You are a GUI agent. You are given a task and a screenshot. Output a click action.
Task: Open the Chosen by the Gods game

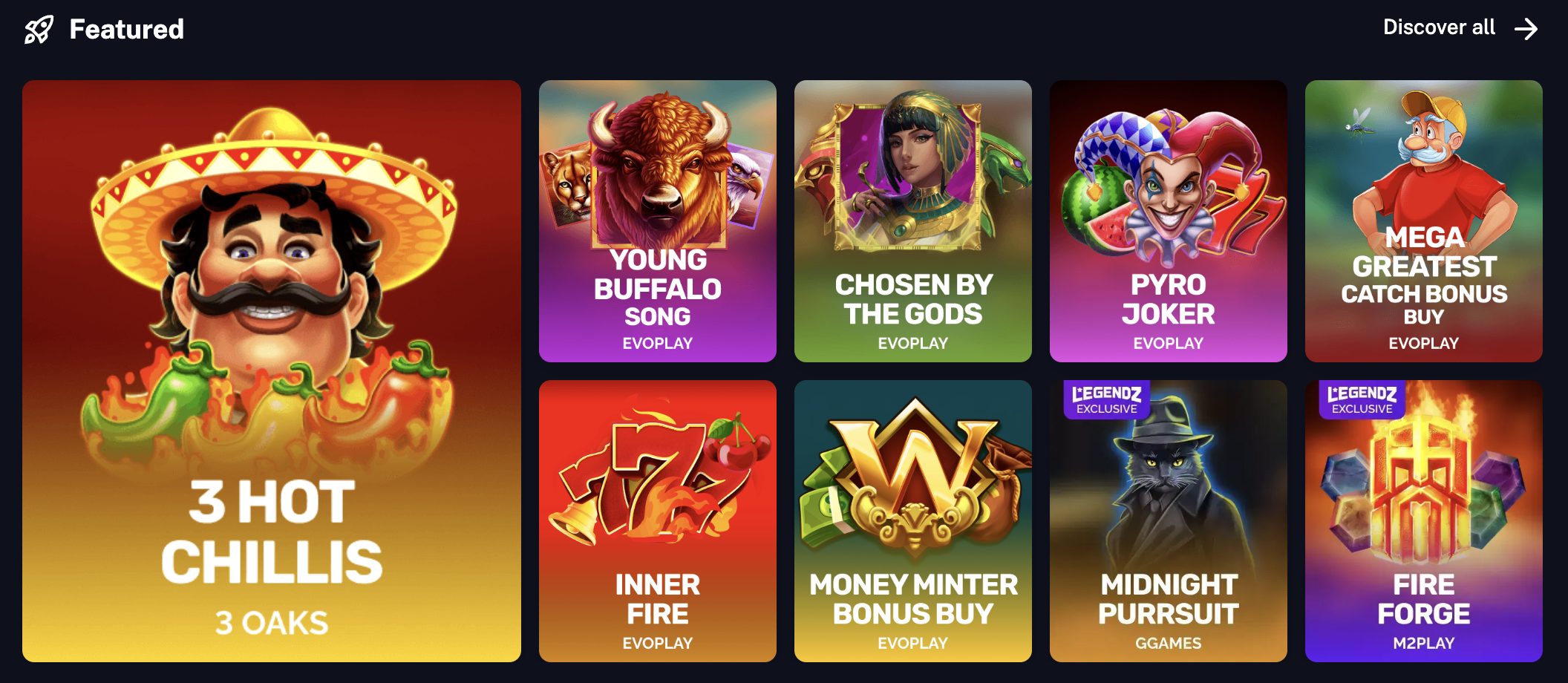click(x=913, y=221)
